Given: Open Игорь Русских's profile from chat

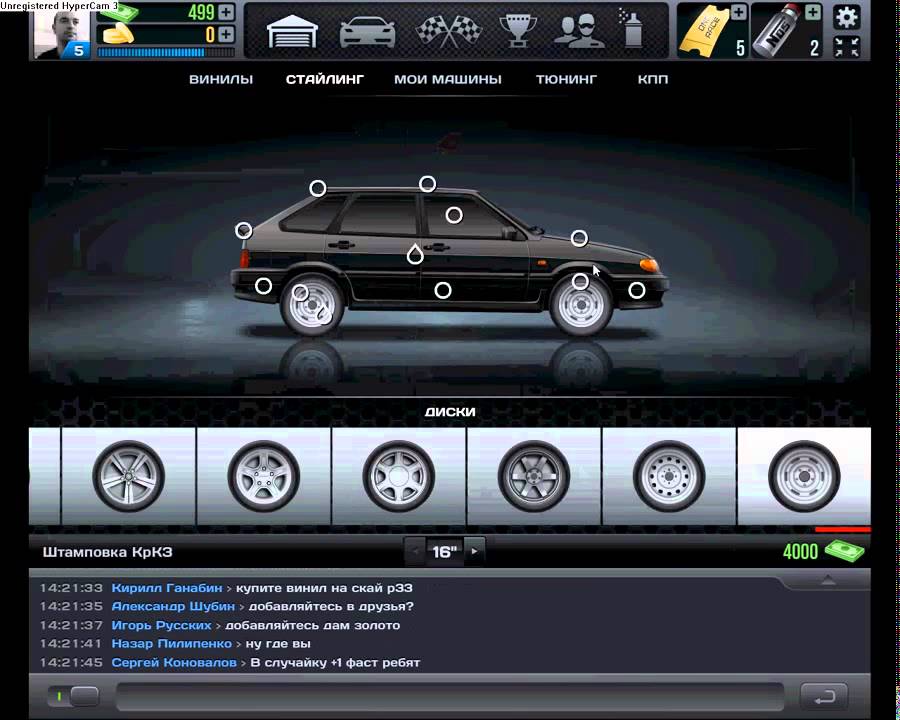Looking at the screenshot, I should 161,625.
